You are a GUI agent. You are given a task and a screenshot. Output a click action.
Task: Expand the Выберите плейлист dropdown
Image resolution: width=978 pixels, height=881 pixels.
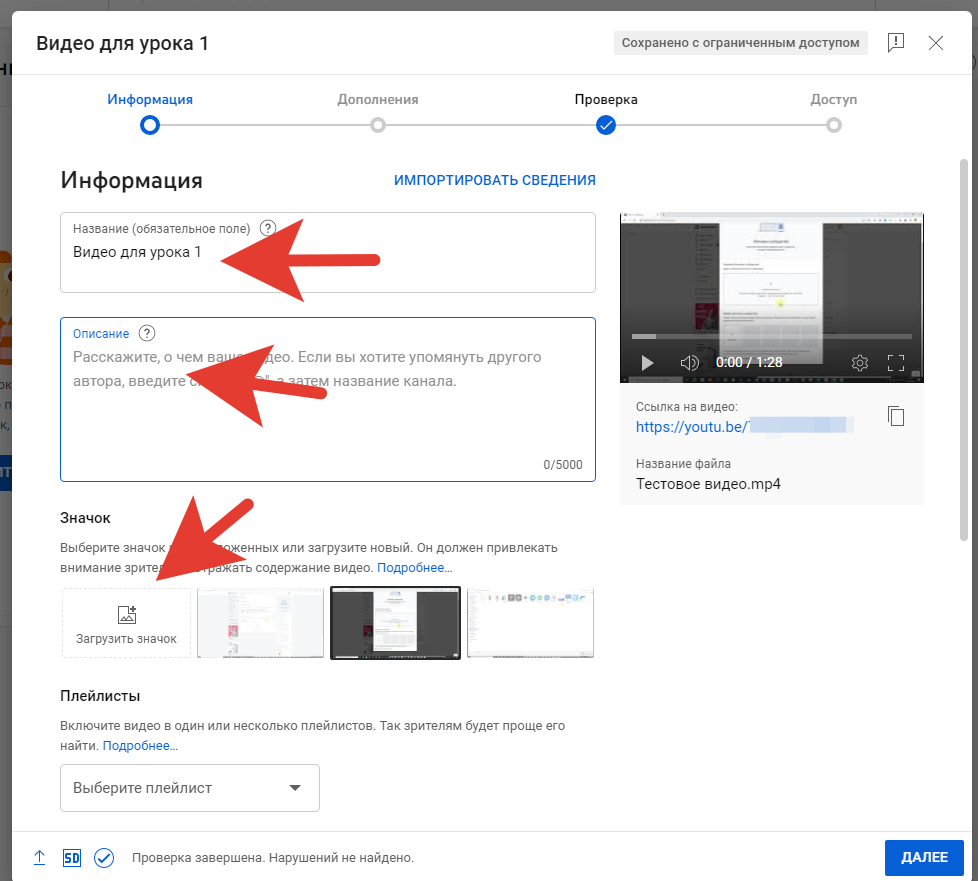[x=190, y=788]
